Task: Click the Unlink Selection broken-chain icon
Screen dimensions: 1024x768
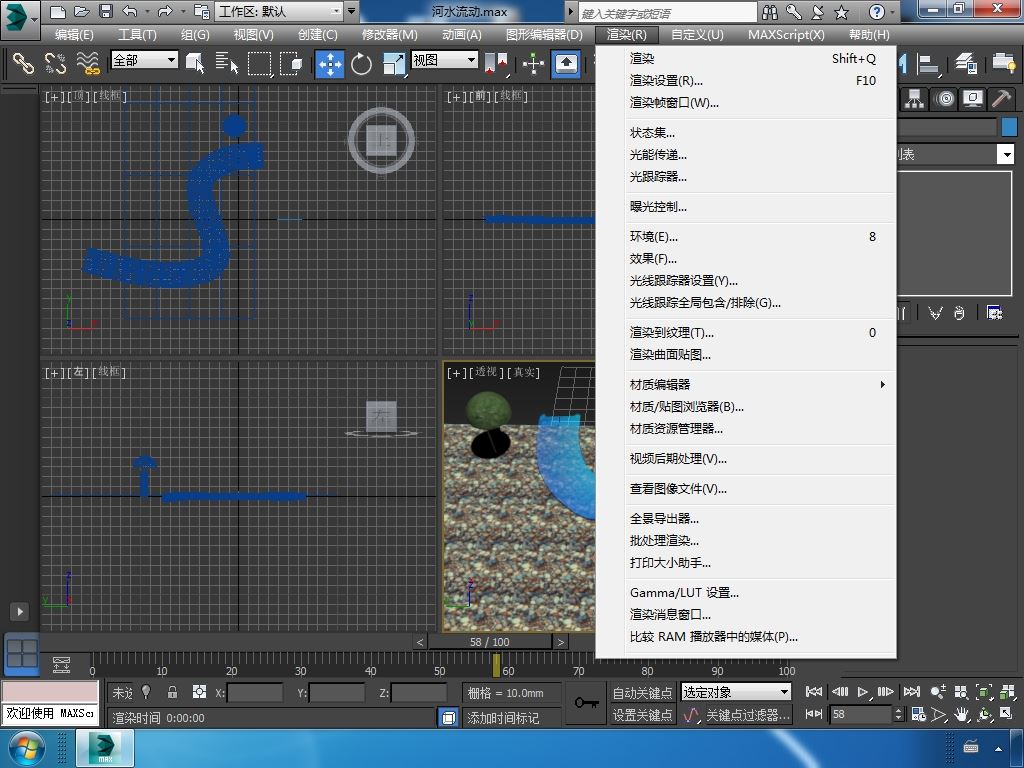Action: pyautogui.click(x=56, y=63)
